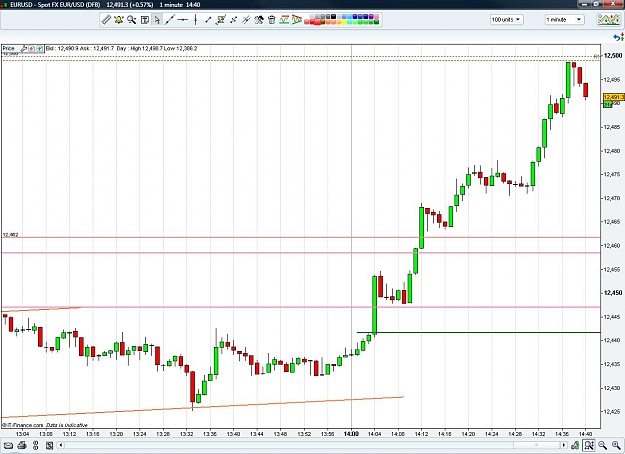The width and height of the screenshot is (625, 454).
Task: Click the 14:40 time axis label
Action: [585, 434]
